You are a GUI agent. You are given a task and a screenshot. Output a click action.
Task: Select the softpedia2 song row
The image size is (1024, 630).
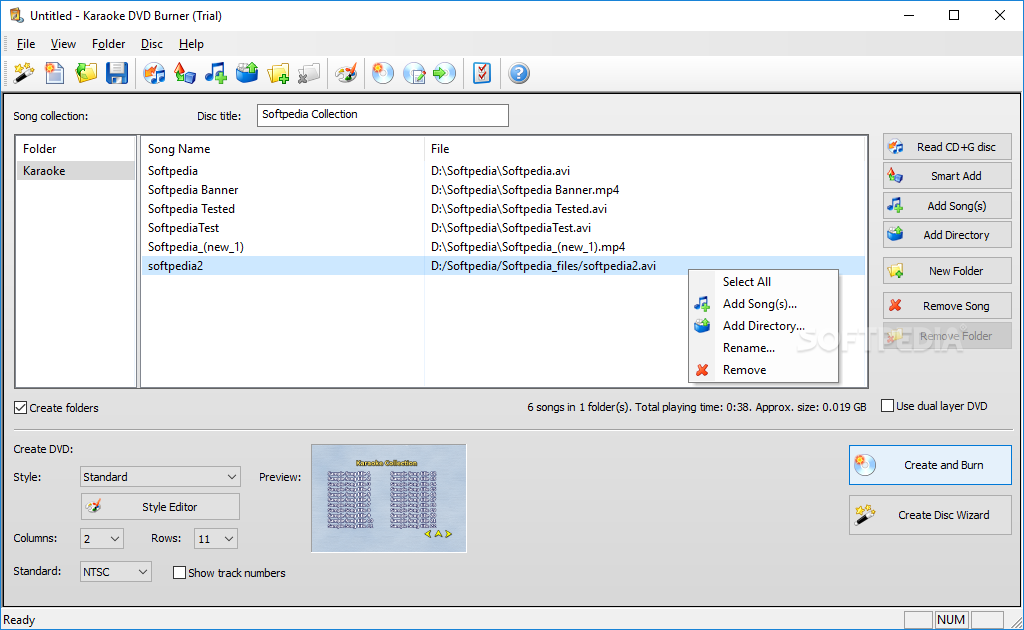(x=504, y=266)
